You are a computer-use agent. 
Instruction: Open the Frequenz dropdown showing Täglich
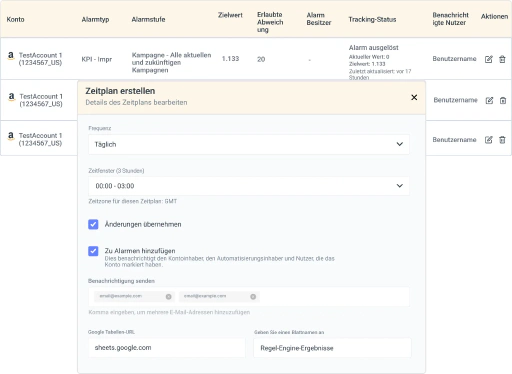249,144
